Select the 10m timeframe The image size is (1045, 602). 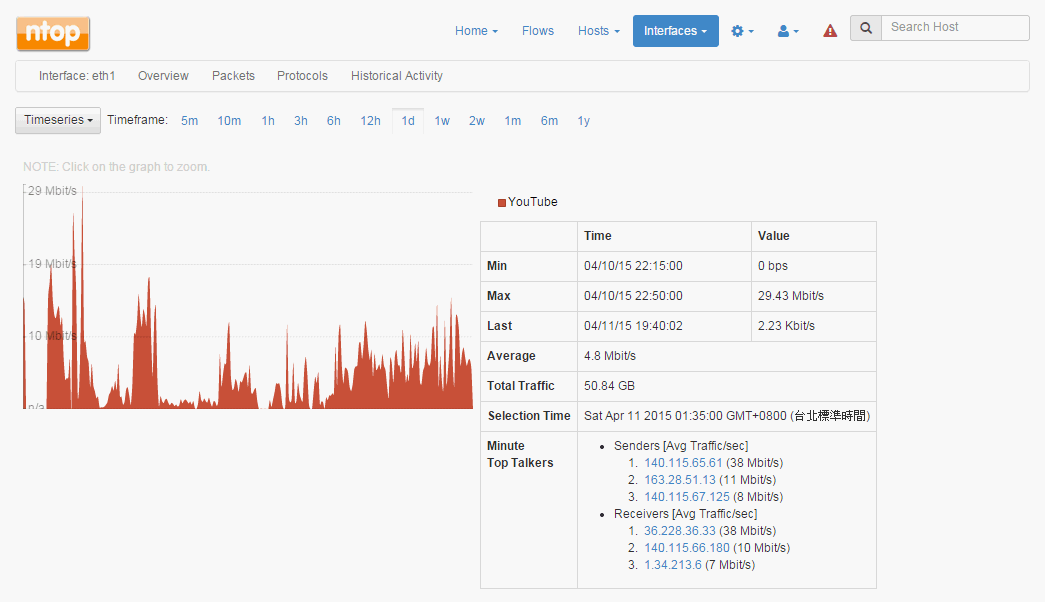click(229, 121)
